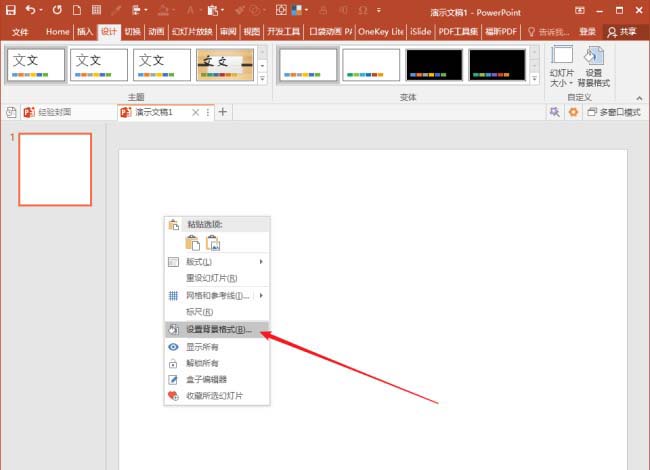Collapse the ribbon with the chevron
650x470 pixels.
tap(639, 98)
